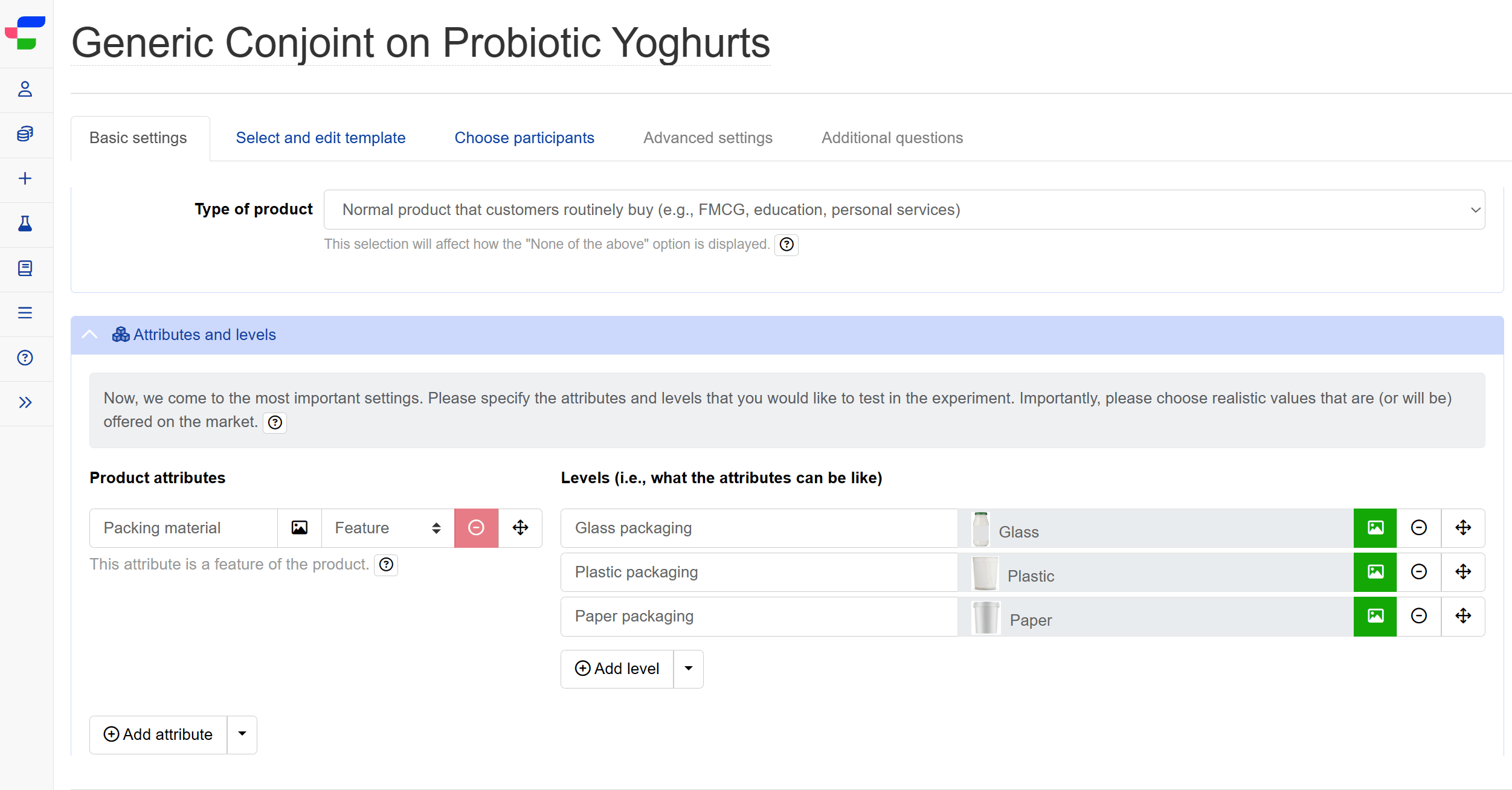1512x790 pixels.
Task: Click the Glass packaging level input field
Action: 759,528
